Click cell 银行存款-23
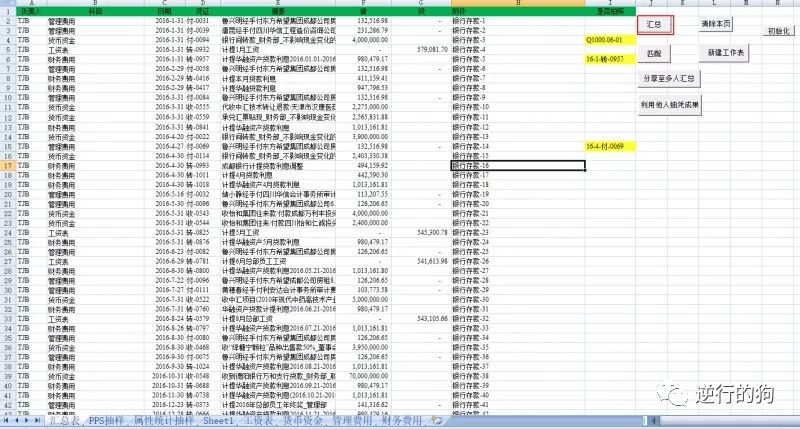The width and height of the screenshot is (800, 429). point(518,233)
